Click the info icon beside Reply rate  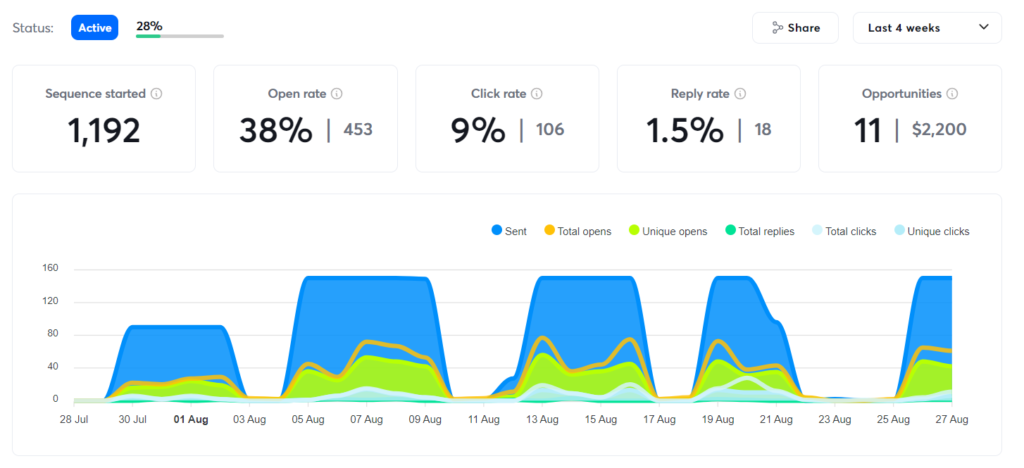pos(740,94)
